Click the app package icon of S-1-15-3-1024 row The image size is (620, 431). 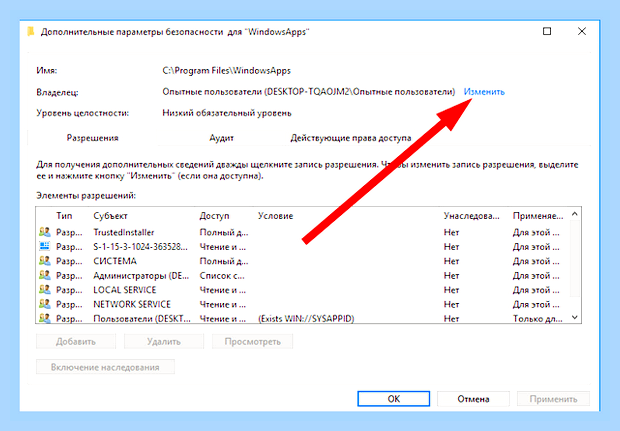click(45, 246)
